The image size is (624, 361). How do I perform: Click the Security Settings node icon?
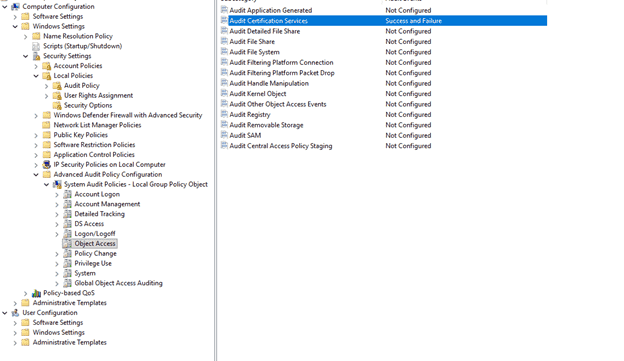pos(36,56)
